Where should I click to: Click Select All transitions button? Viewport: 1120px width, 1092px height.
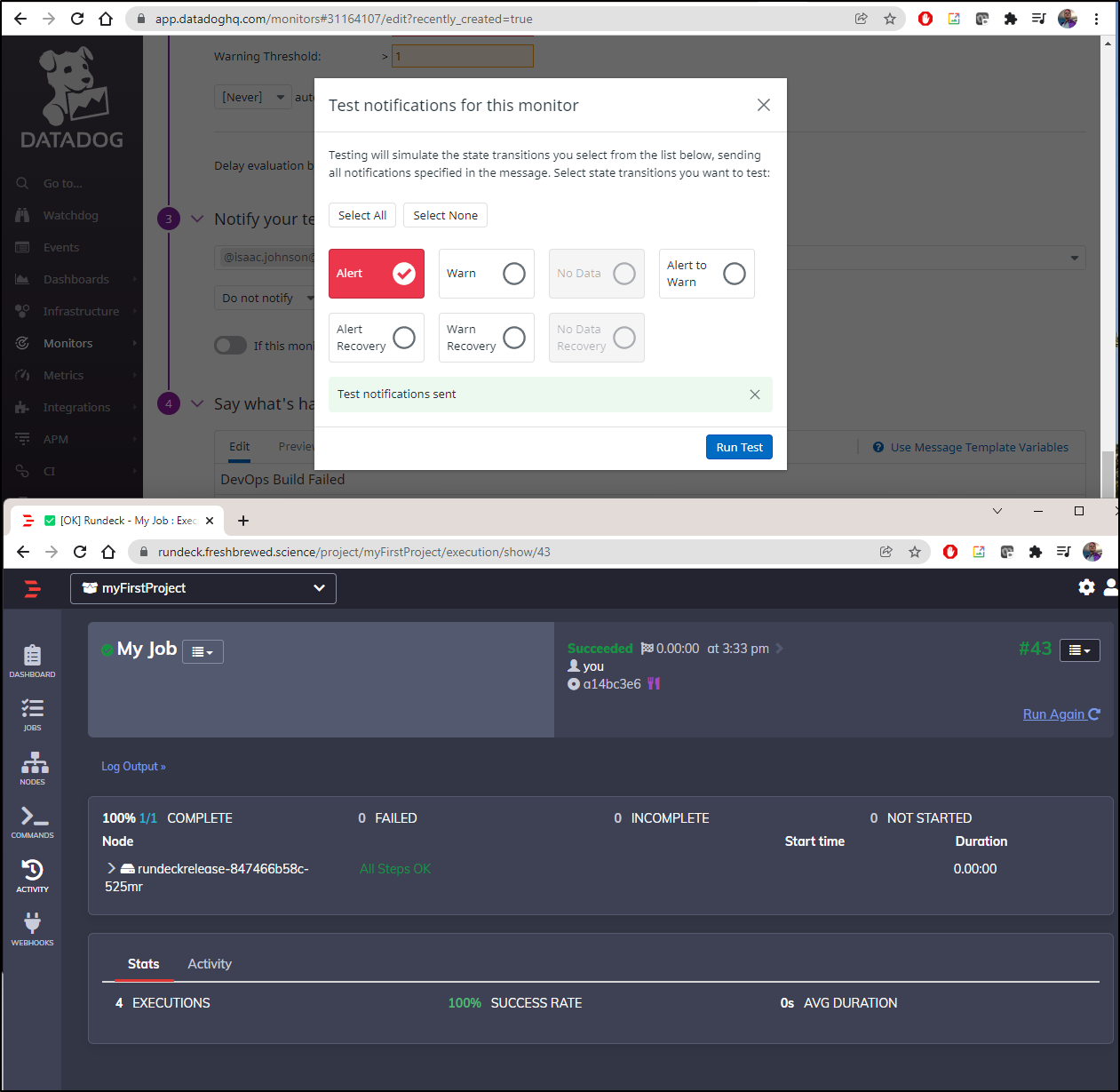(x=362, y=215)
